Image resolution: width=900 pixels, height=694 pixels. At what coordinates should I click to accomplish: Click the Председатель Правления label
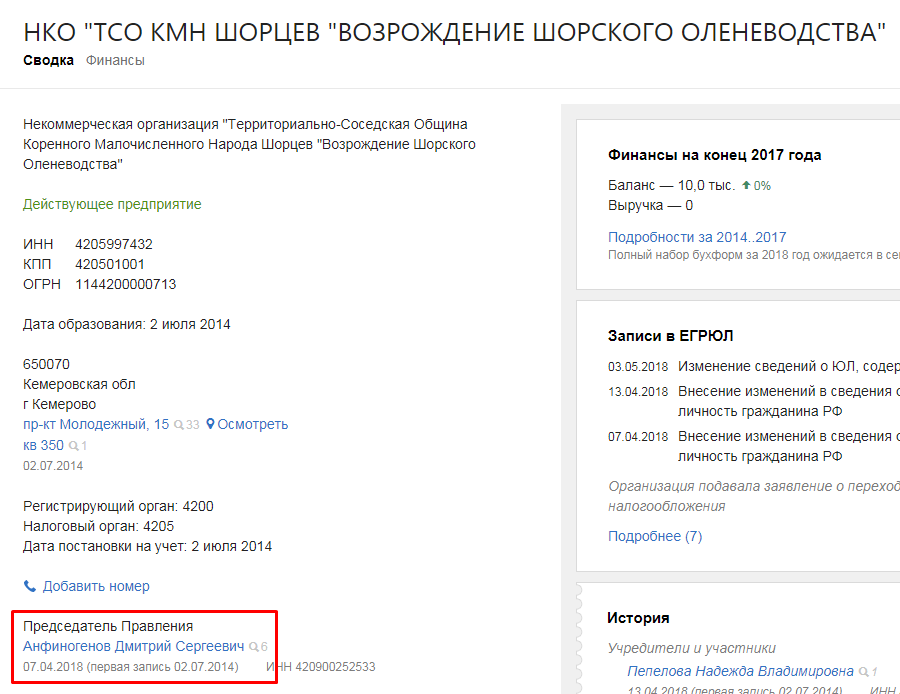(108, 626)
